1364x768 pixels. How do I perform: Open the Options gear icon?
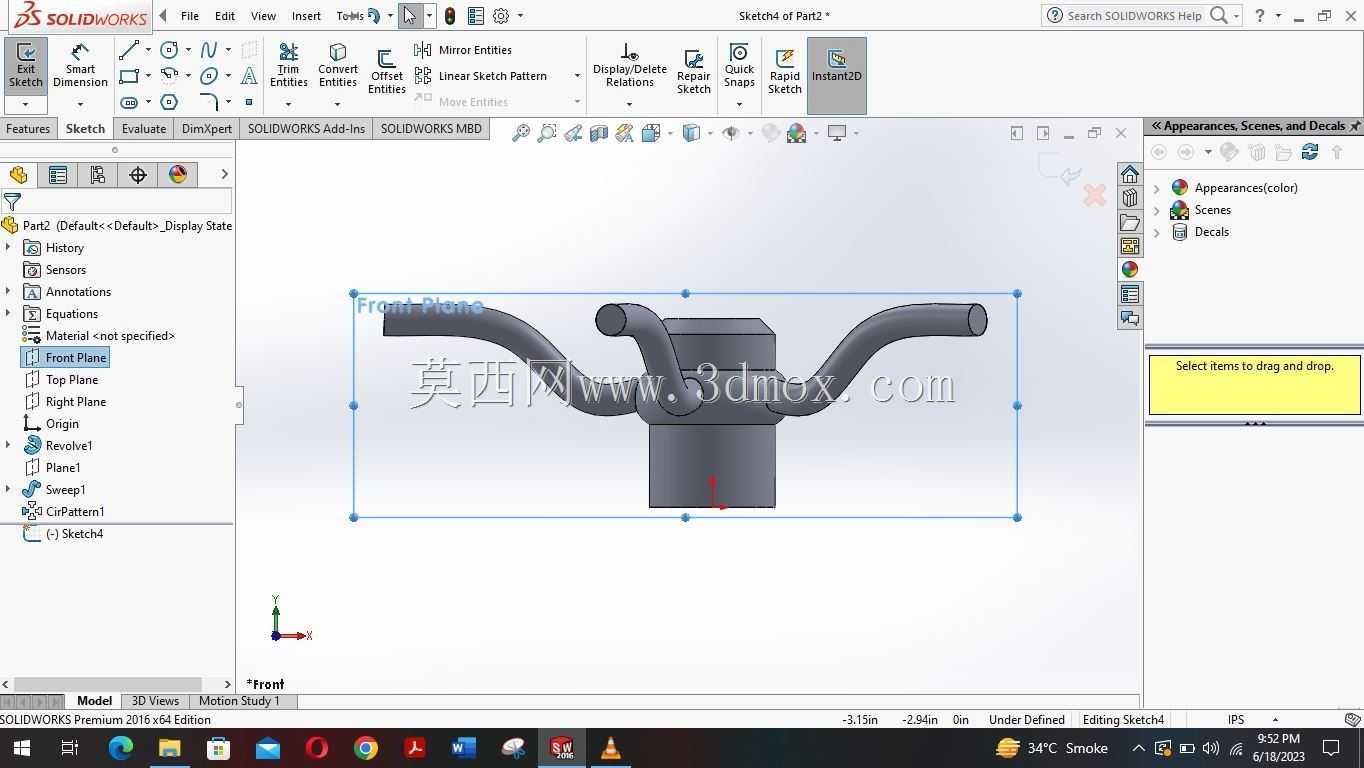click(x=501, y=16)
